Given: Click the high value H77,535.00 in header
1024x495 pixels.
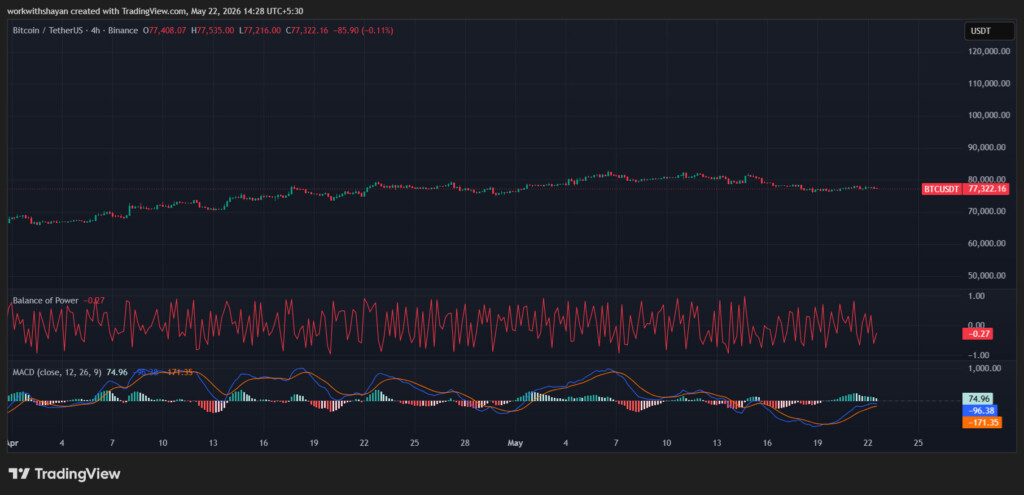Looking at the screenshot, I should (x=213, y=30).
